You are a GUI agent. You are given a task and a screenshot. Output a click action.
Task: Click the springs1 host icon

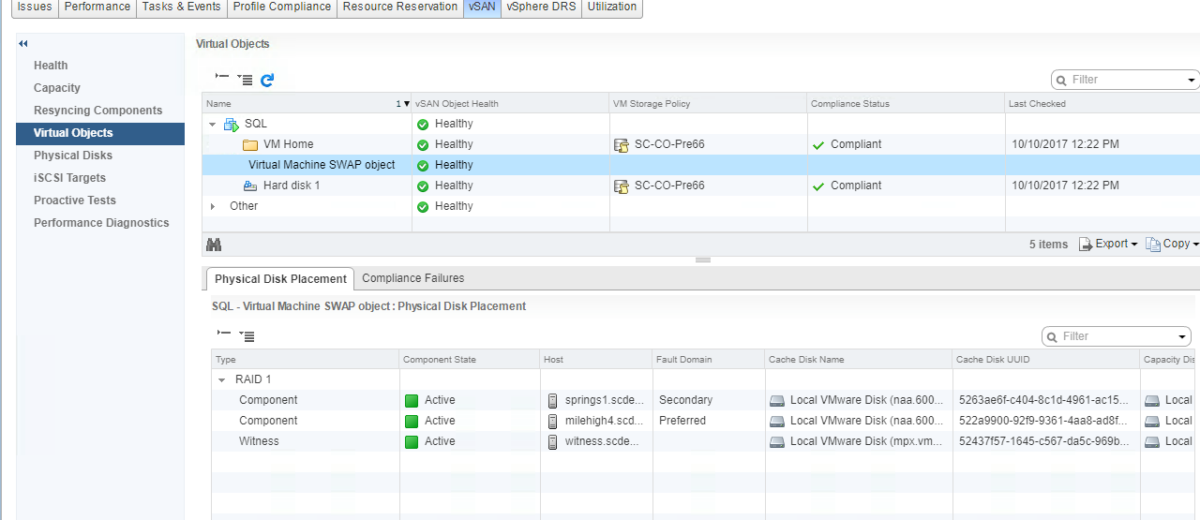[552, 400]
